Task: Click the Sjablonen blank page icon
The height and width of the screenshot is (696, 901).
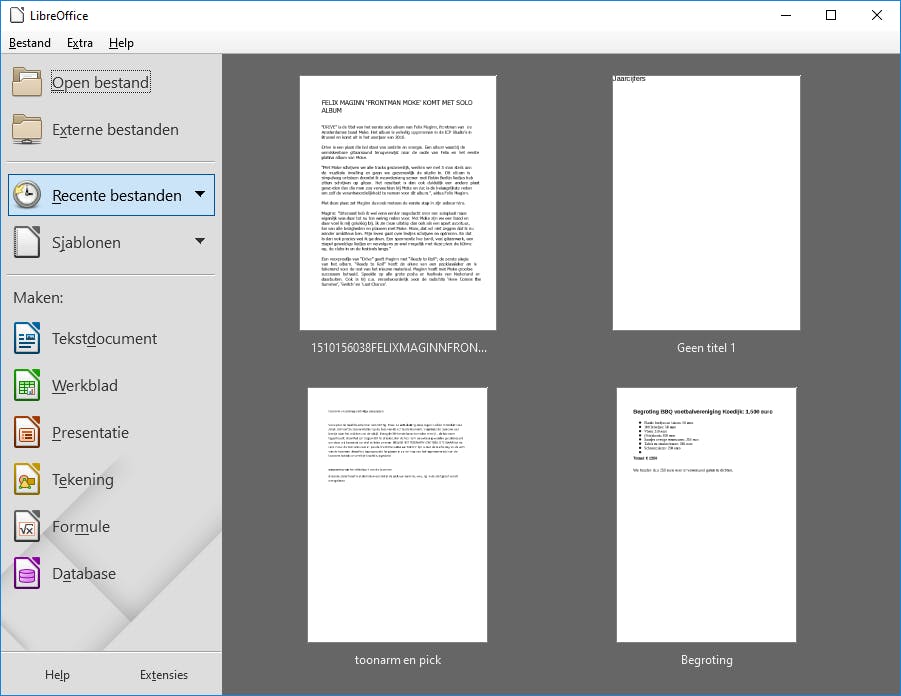Action: tap(27, 242)
